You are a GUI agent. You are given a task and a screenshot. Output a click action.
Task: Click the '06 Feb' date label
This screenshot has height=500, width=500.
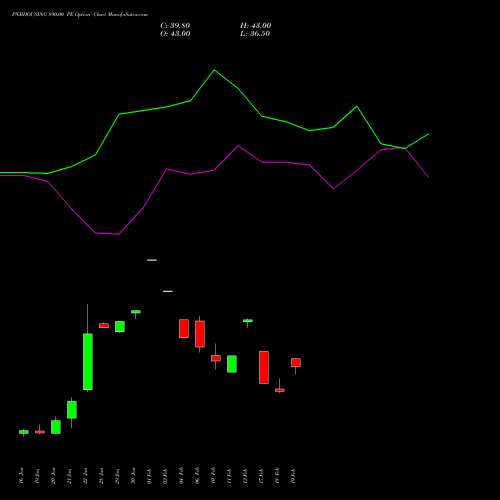point(197,476)
